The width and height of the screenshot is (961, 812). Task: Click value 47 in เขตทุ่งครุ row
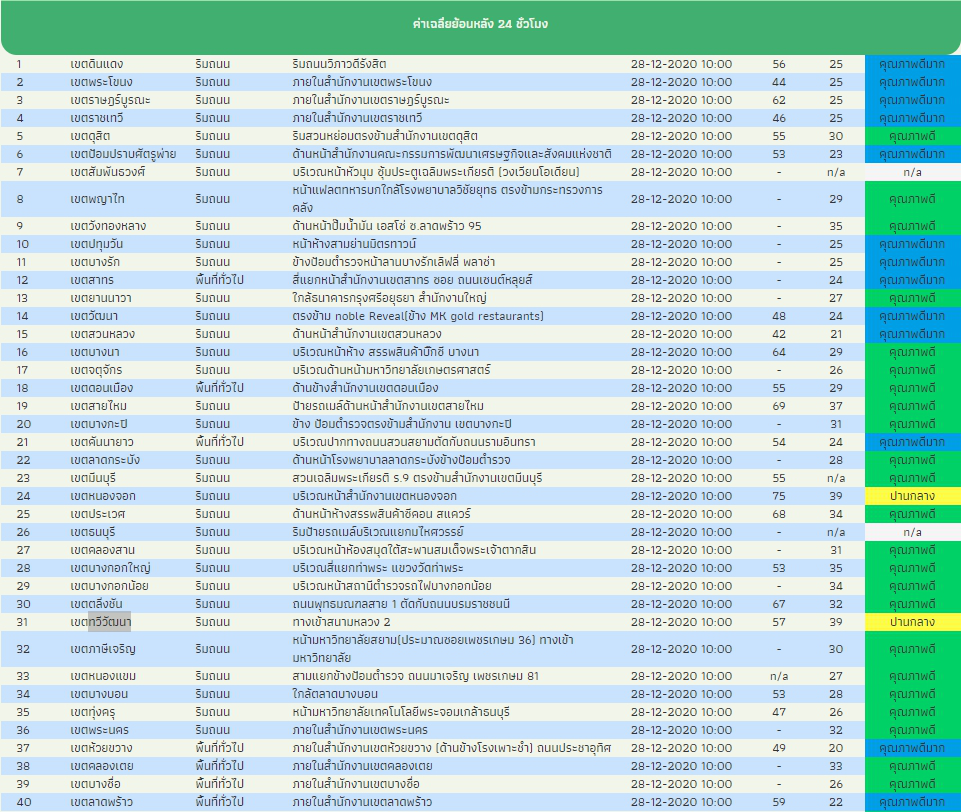coord(778,712)
